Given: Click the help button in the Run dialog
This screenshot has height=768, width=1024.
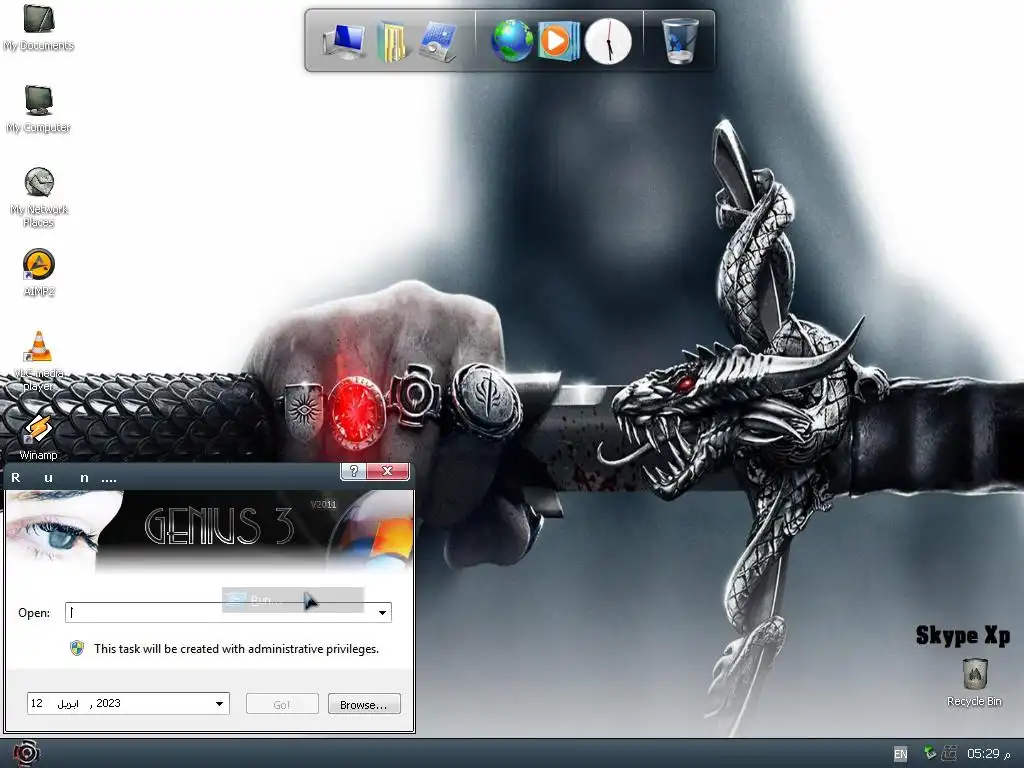Looking at the screenshot, I should (354, 471).
